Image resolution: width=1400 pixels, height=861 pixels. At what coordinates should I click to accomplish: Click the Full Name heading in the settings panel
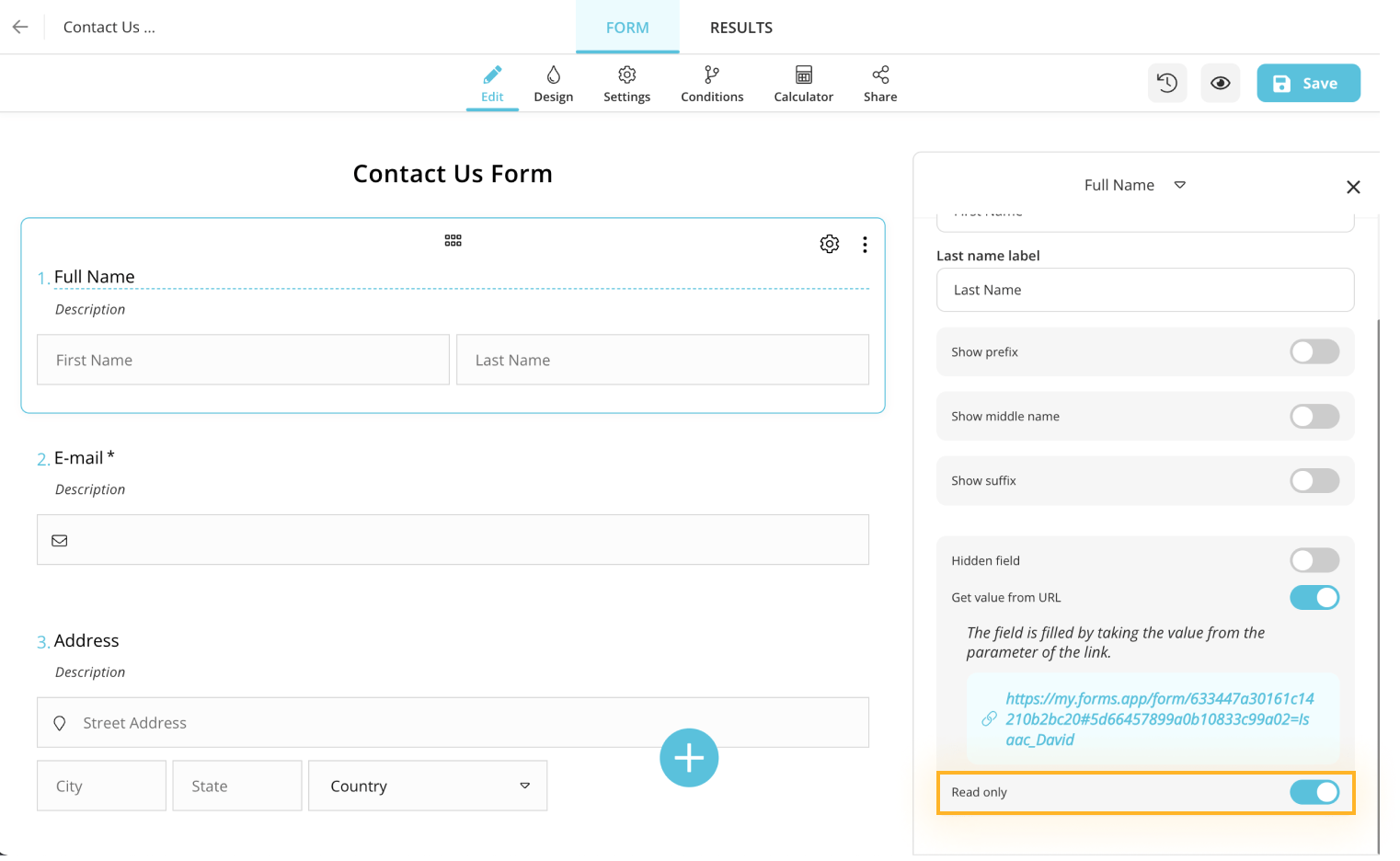point(1119,185)
